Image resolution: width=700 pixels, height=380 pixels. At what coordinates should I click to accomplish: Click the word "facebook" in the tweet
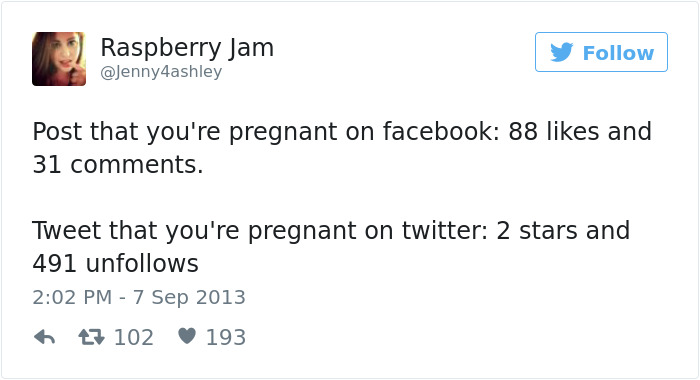(x=441, y=131)
